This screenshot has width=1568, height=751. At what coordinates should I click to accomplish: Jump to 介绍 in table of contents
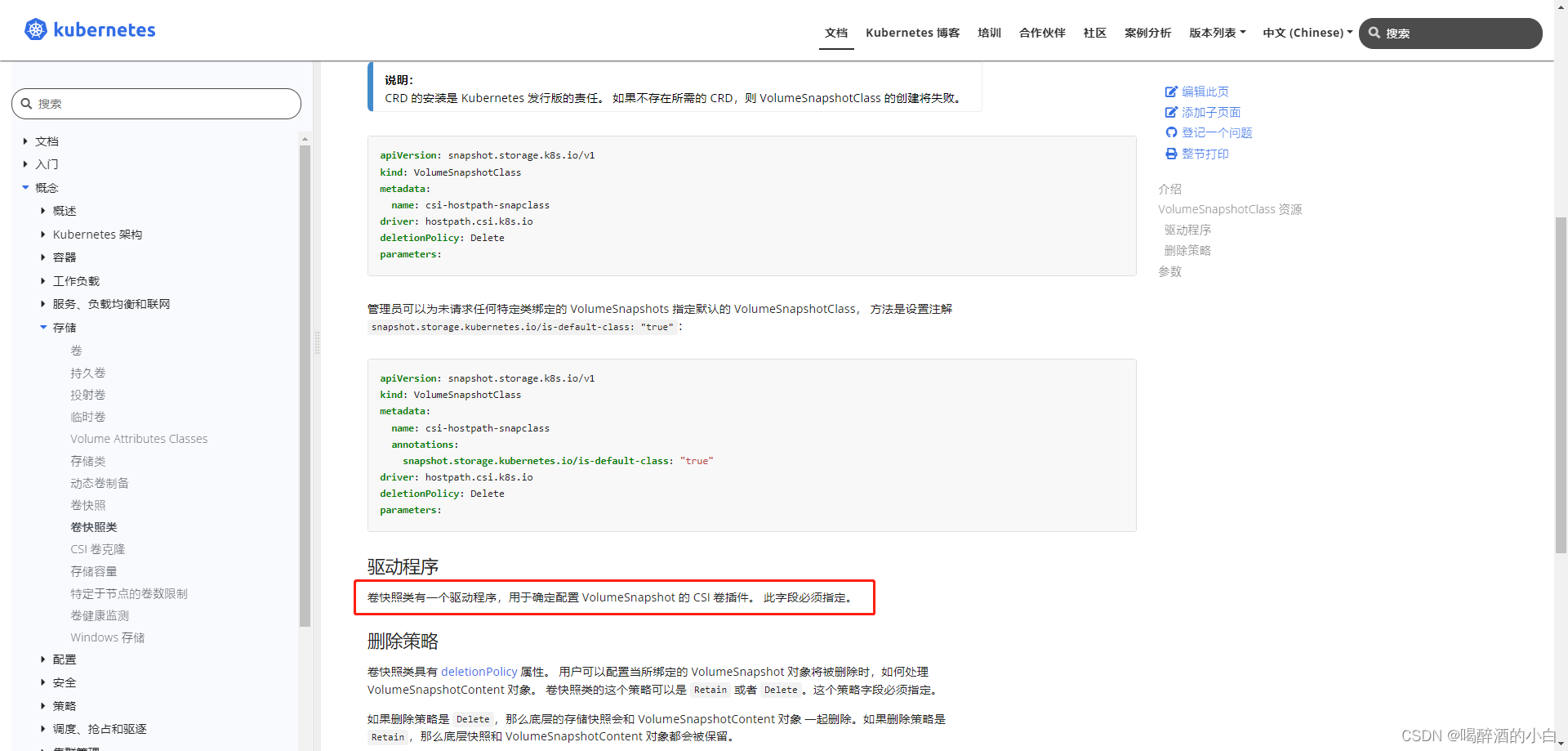(x=1169, y=189)
